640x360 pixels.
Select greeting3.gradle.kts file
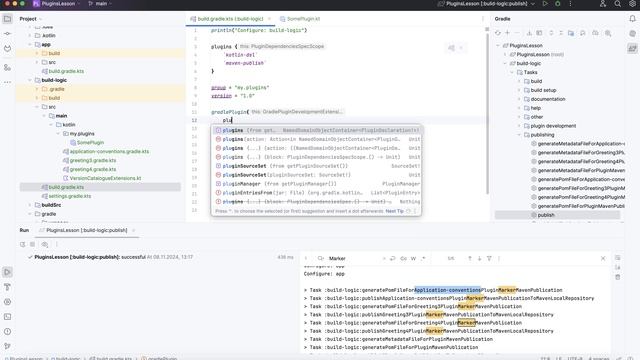89,160
